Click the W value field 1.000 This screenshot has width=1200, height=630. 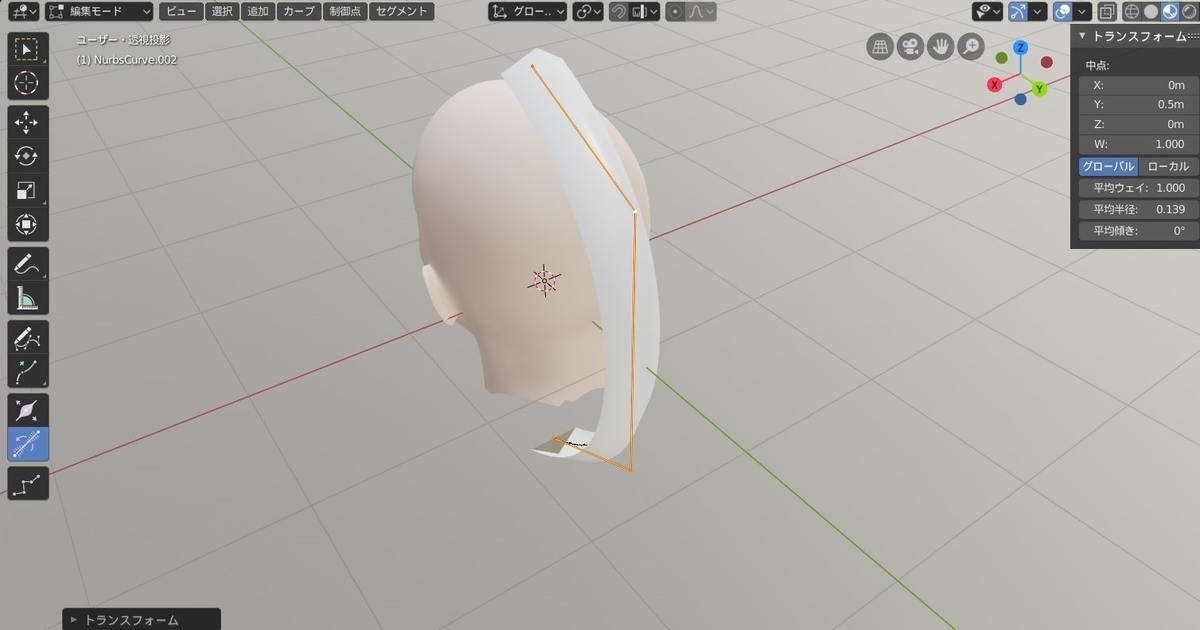(x=1138, y=144)
